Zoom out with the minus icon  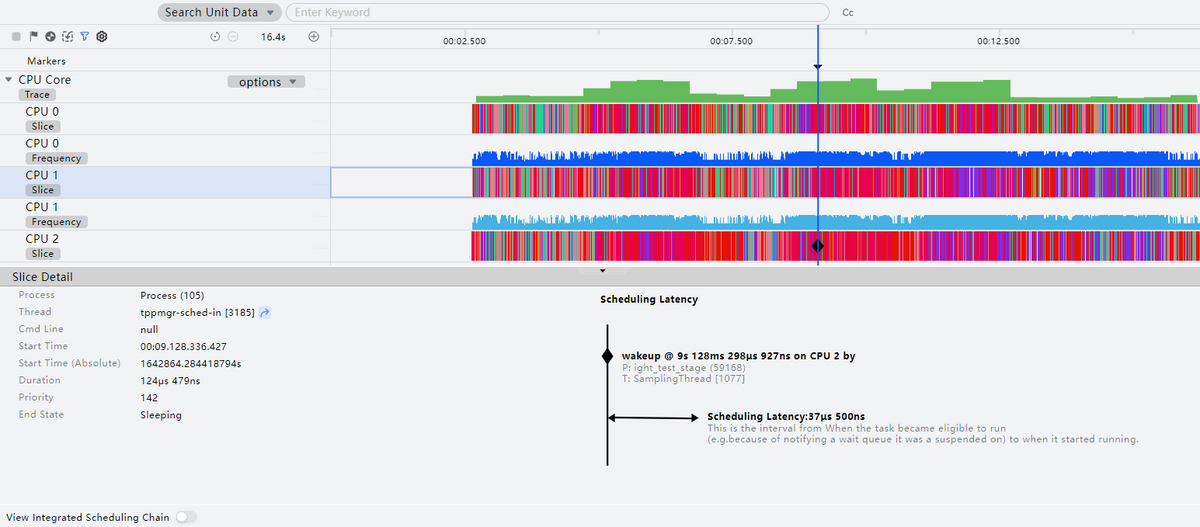[x=232, y=36]
